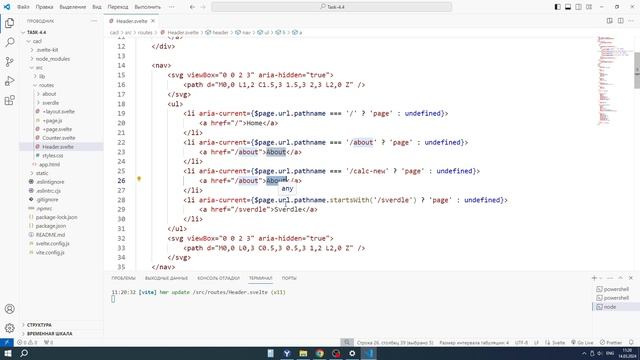Toggle the primary sidebar layout icon
The width and height of the screenshot is (640, 360).
558,7
